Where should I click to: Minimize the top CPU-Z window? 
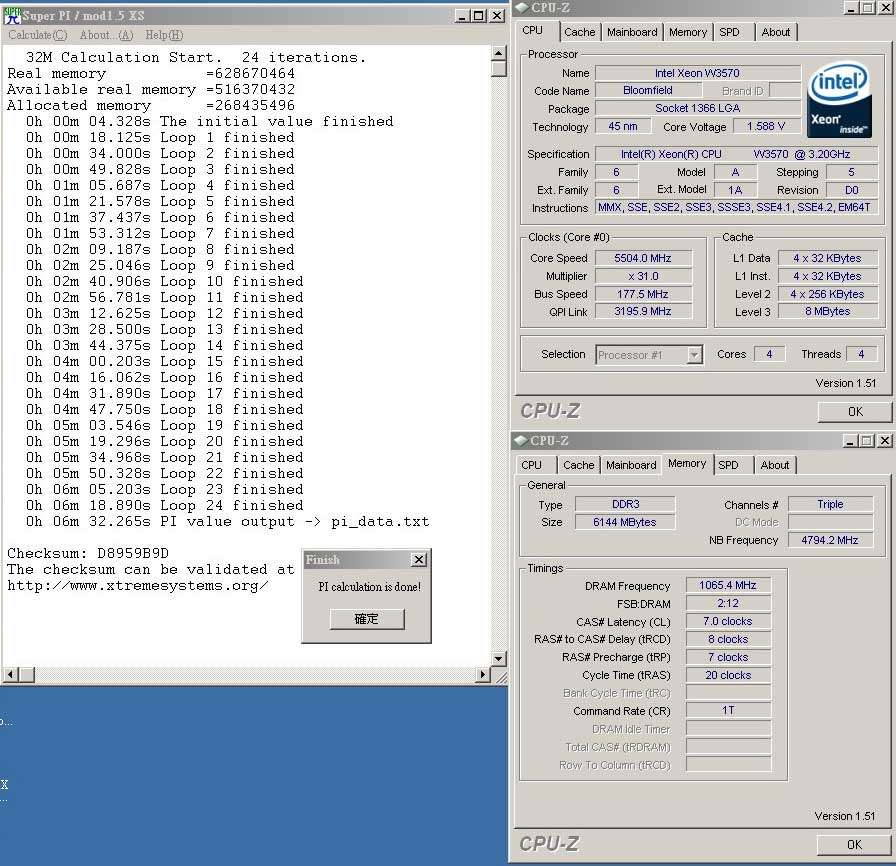(851, 8)
